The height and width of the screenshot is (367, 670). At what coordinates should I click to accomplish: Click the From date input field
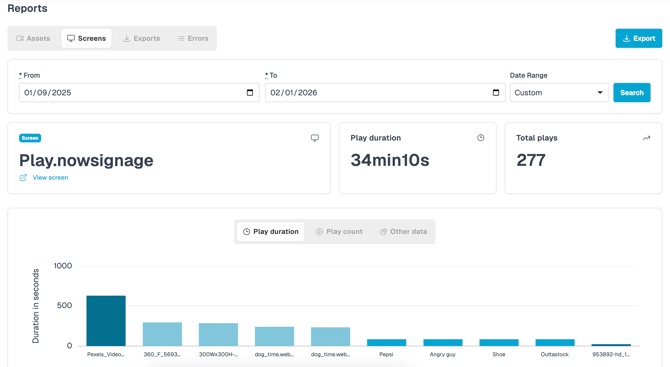(139, 93)
